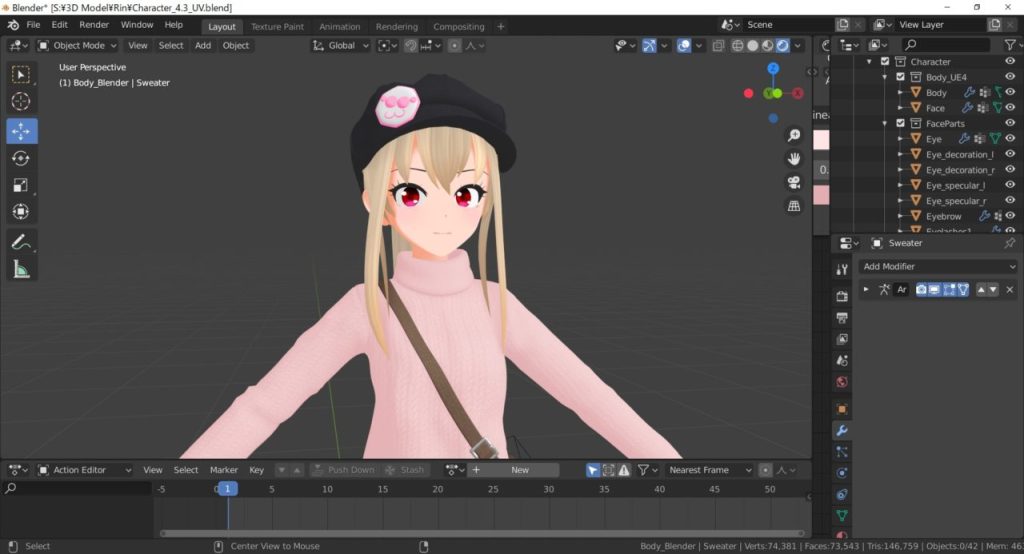Choose the Annotate pencil tool

21,241
